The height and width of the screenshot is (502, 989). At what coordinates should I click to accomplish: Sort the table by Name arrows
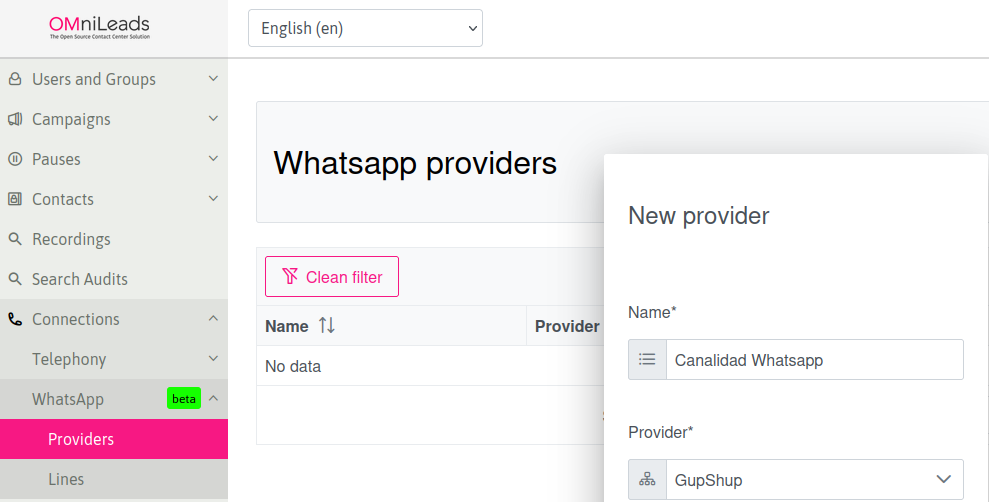click(x=327, y=325)
